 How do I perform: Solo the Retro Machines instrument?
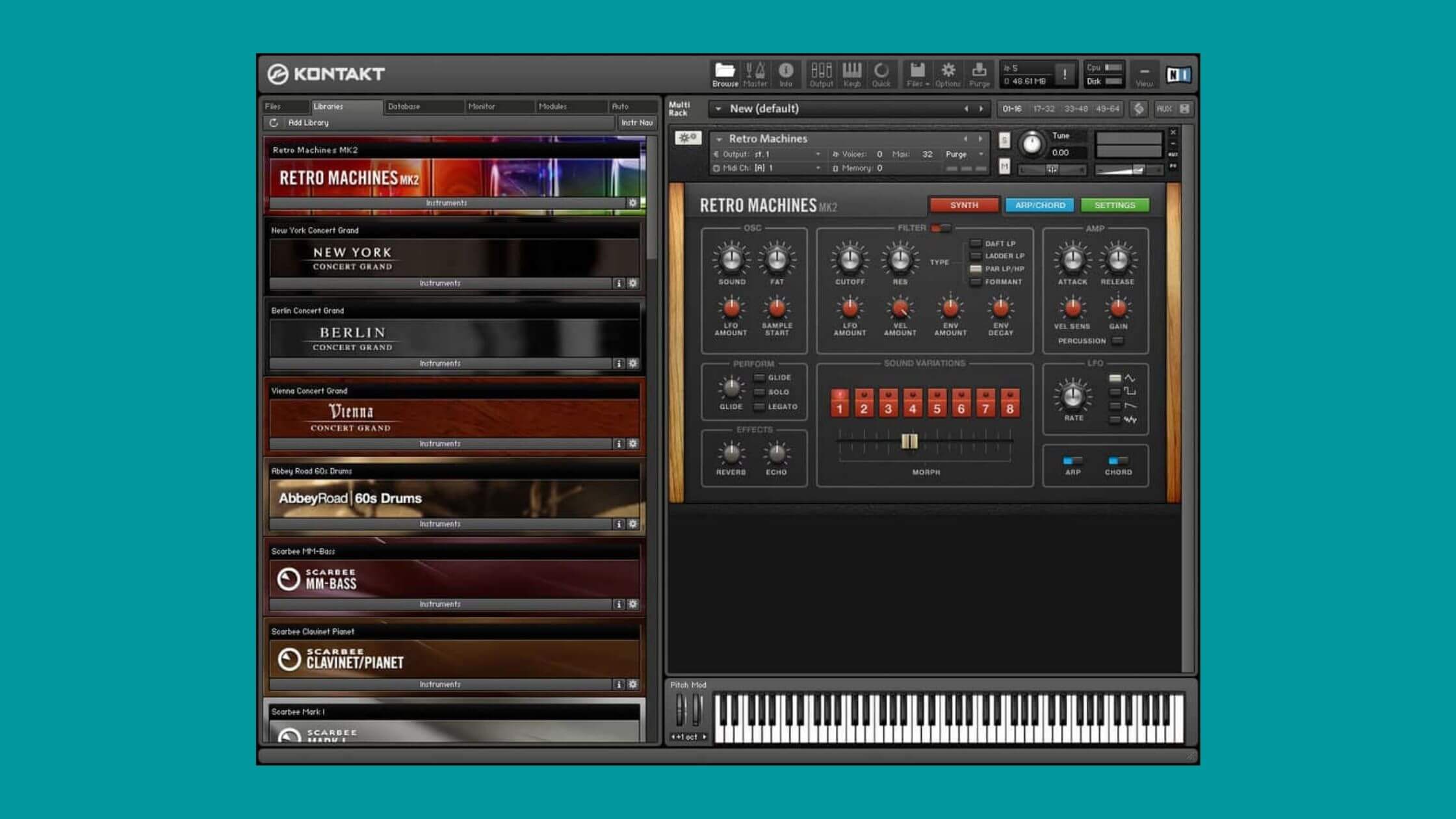click(1004, 140)
